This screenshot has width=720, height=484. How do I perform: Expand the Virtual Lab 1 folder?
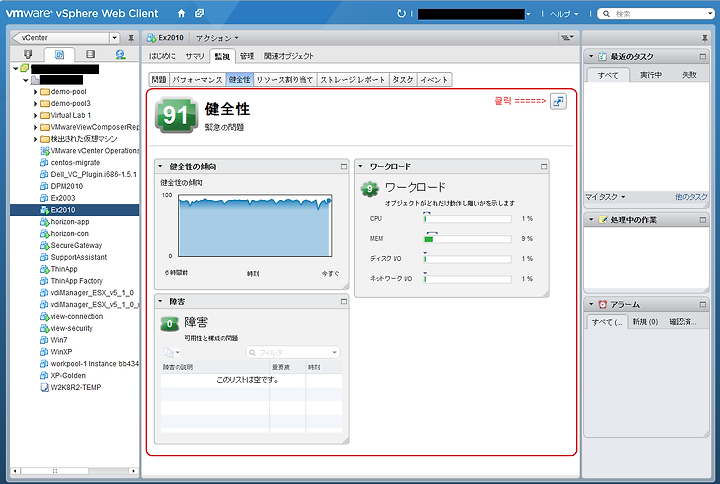pos(35,115)
